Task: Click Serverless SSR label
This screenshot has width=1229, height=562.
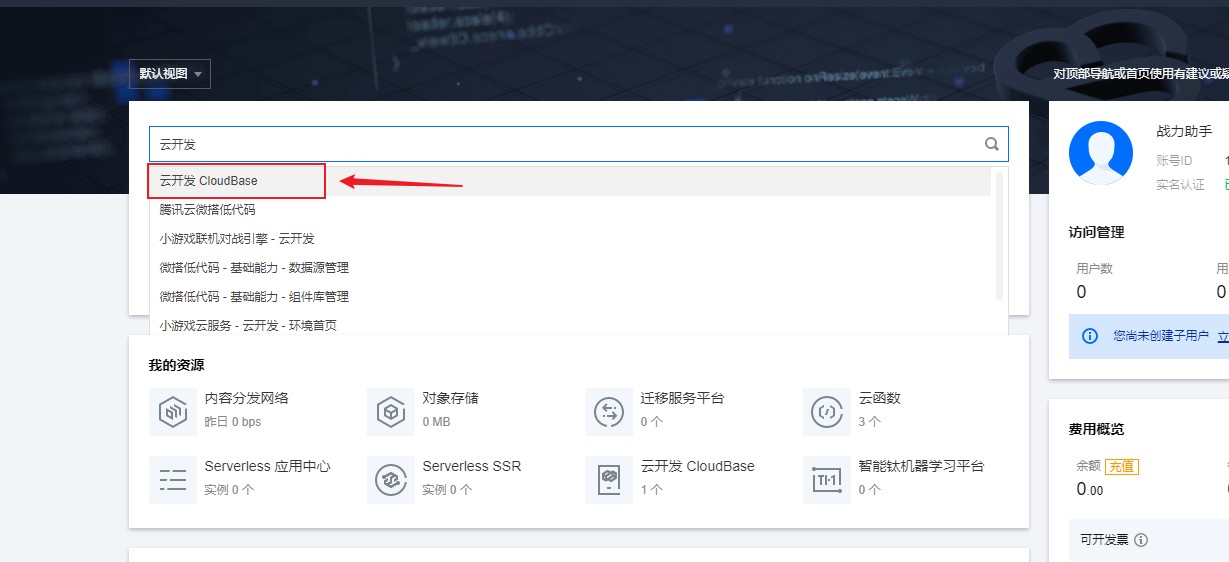Action: [472, 466]
